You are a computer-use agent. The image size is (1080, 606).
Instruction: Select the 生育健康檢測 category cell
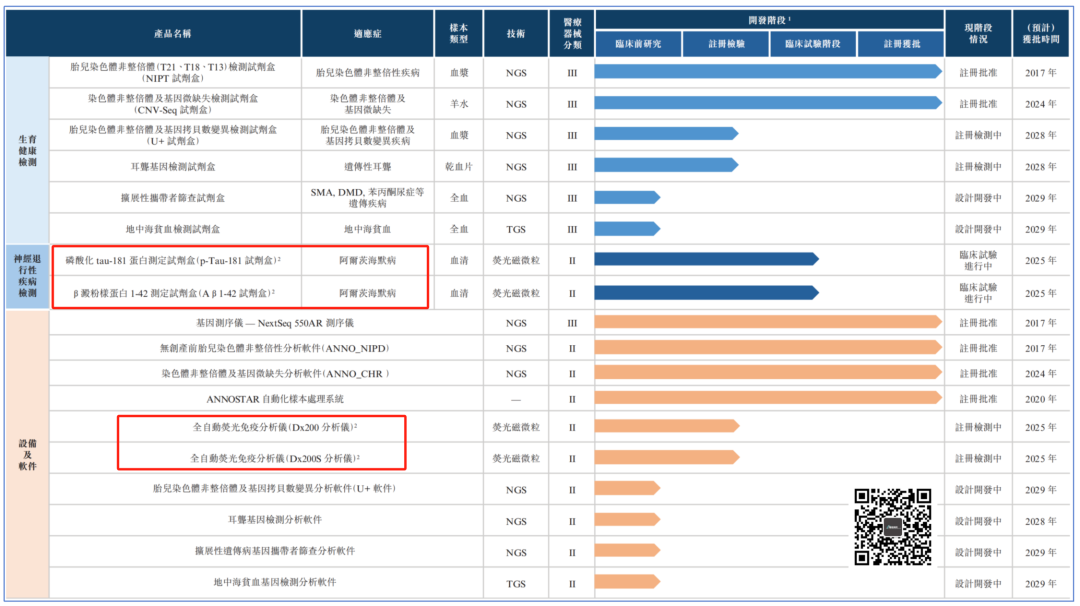pos(27,150)
